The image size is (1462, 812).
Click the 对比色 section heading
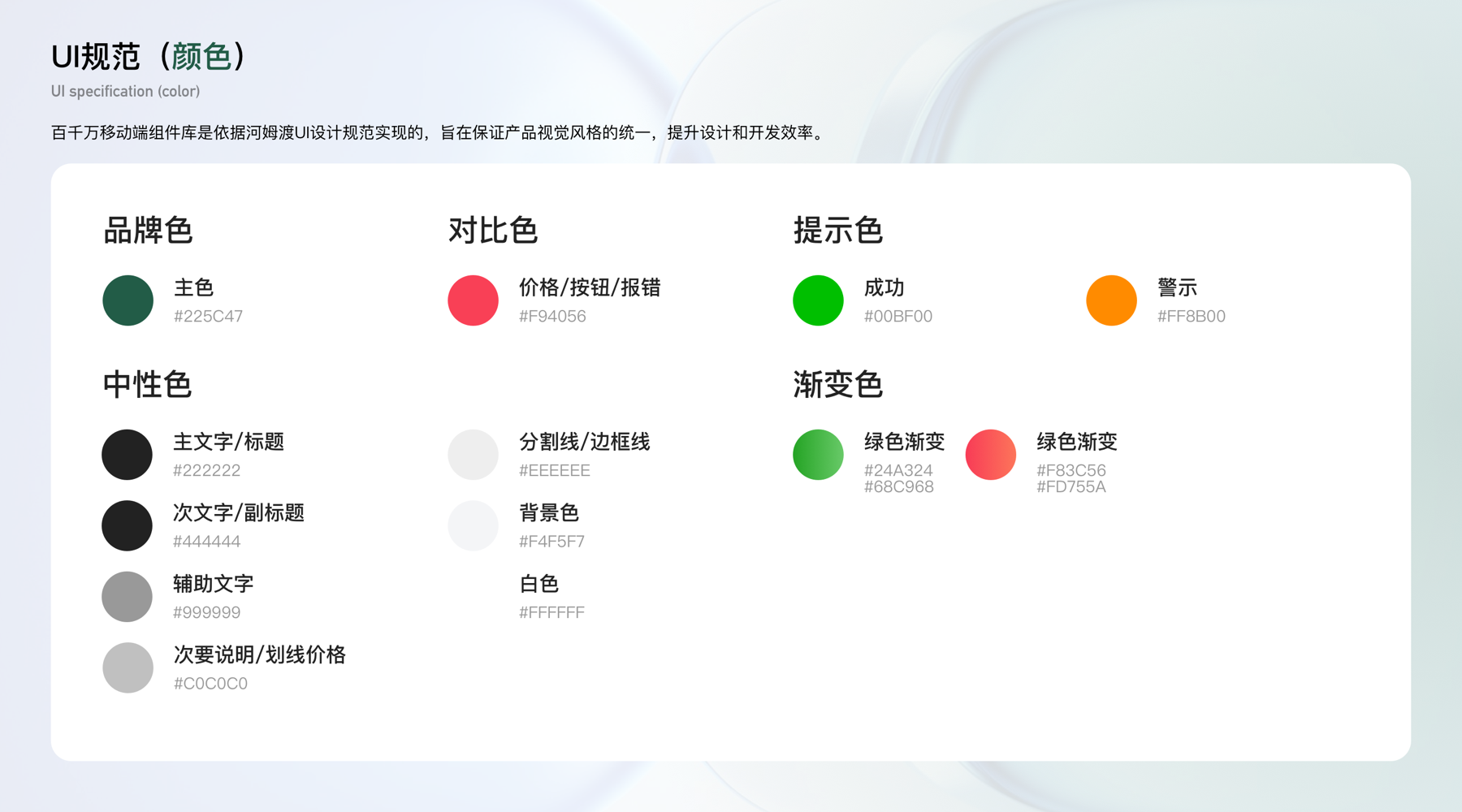pos(493,231)
